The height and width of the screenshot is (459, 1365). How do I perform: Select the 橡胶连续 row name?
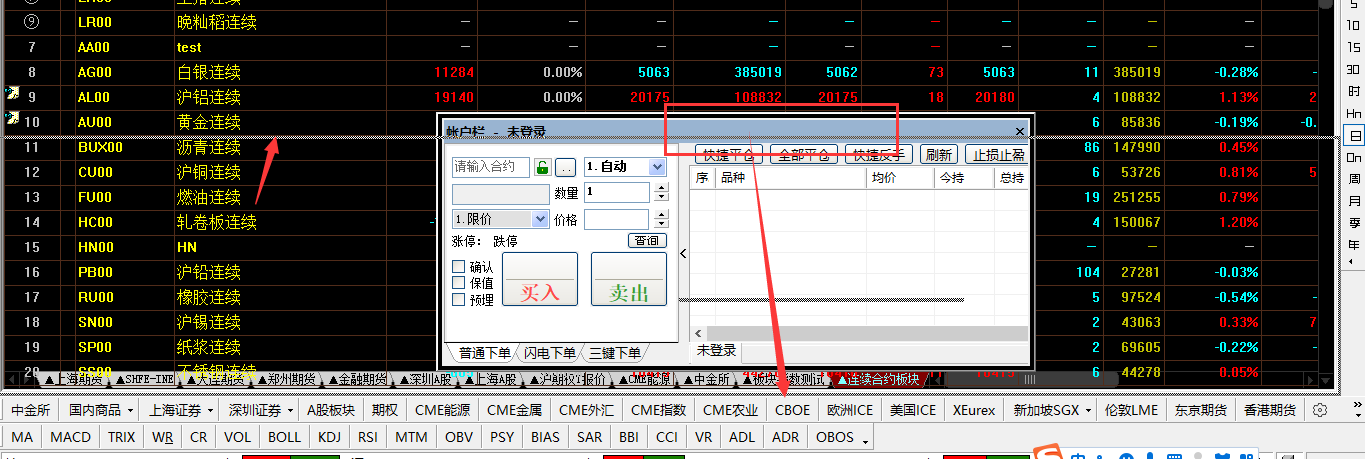click(x=209, y=297)
